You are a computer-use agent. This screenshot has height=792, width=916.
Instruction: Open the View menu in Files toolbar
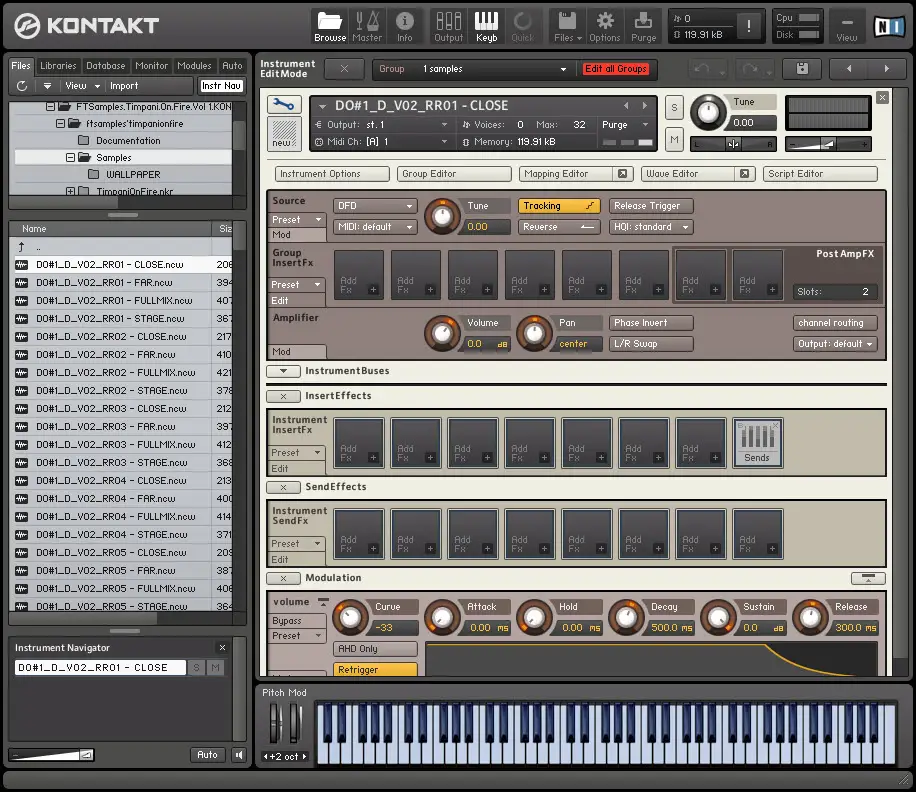(x=82, y=86)
